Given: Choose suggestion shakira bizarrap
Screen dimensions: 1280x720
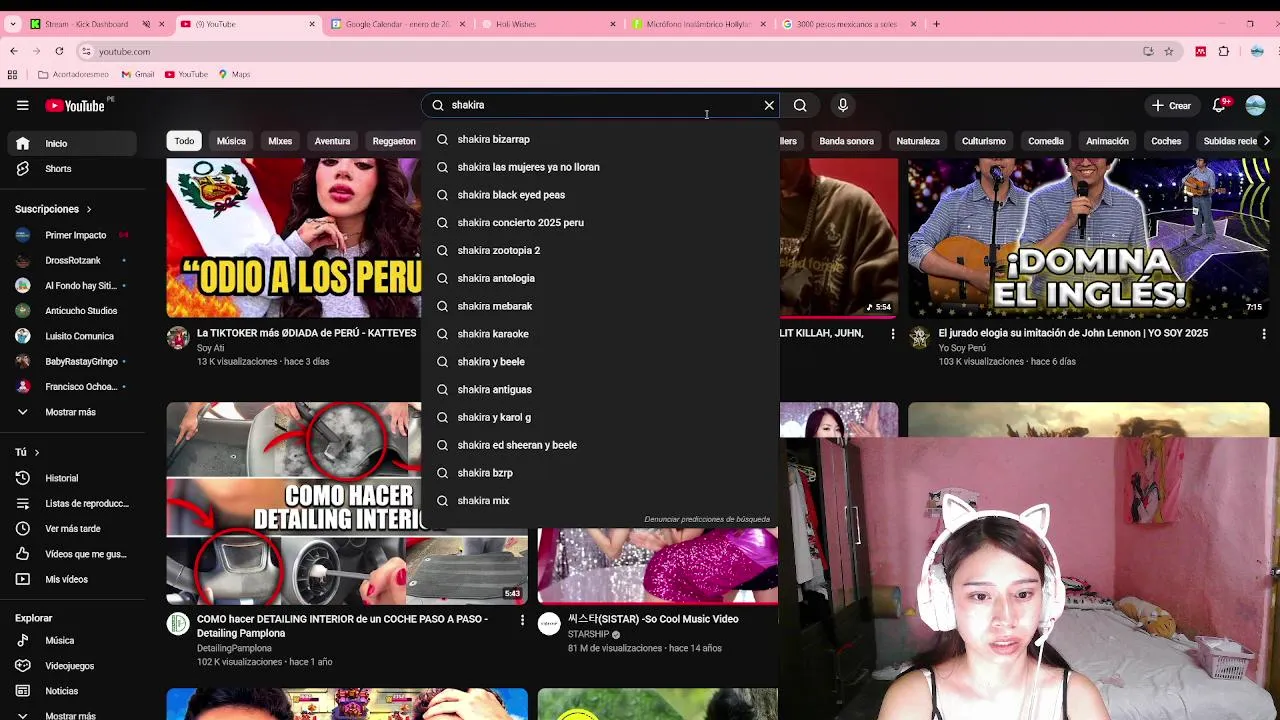Looking at the screenshot, I should 600,139.
